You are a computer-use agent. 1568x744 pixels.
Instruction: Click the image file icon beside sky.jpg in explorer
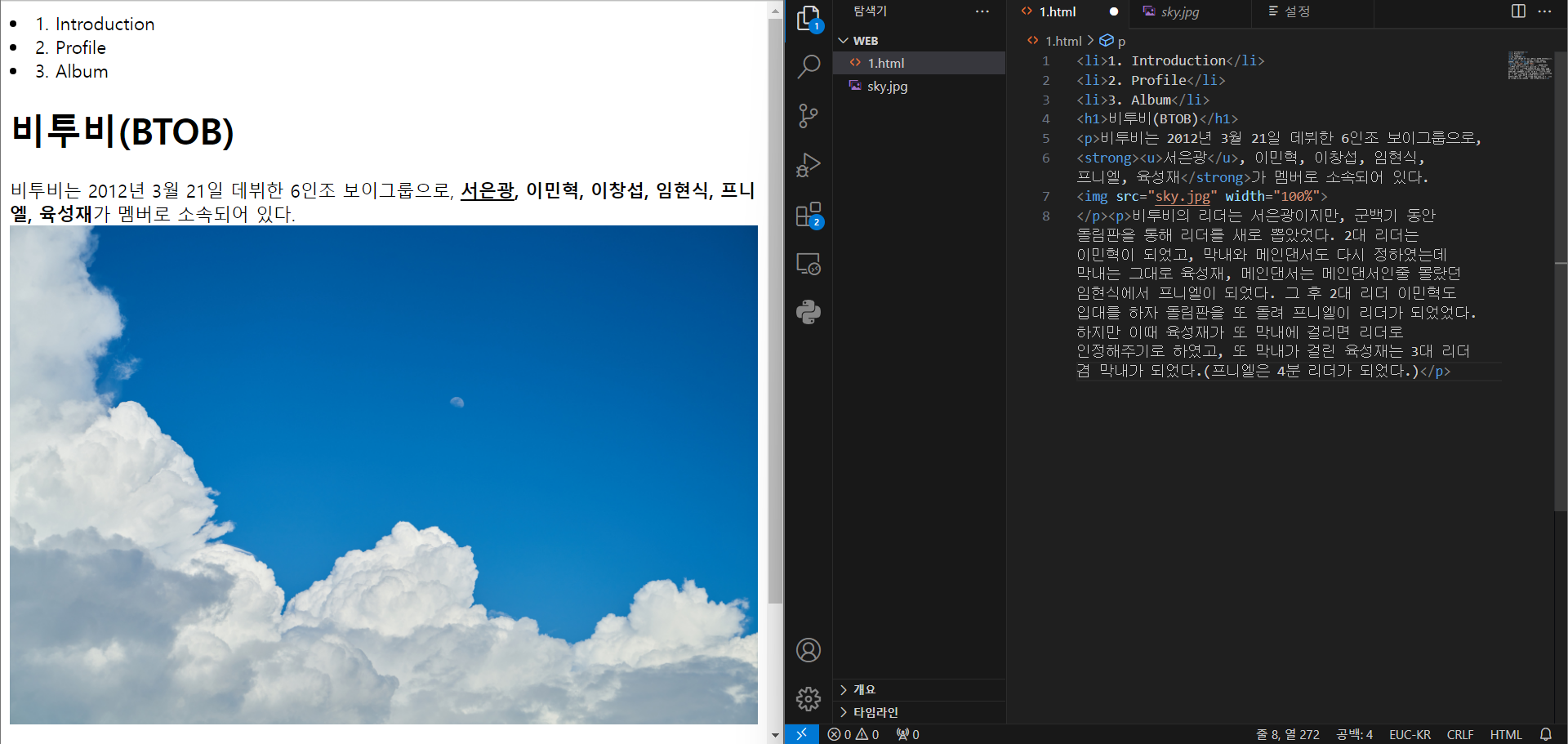(855, 85)
